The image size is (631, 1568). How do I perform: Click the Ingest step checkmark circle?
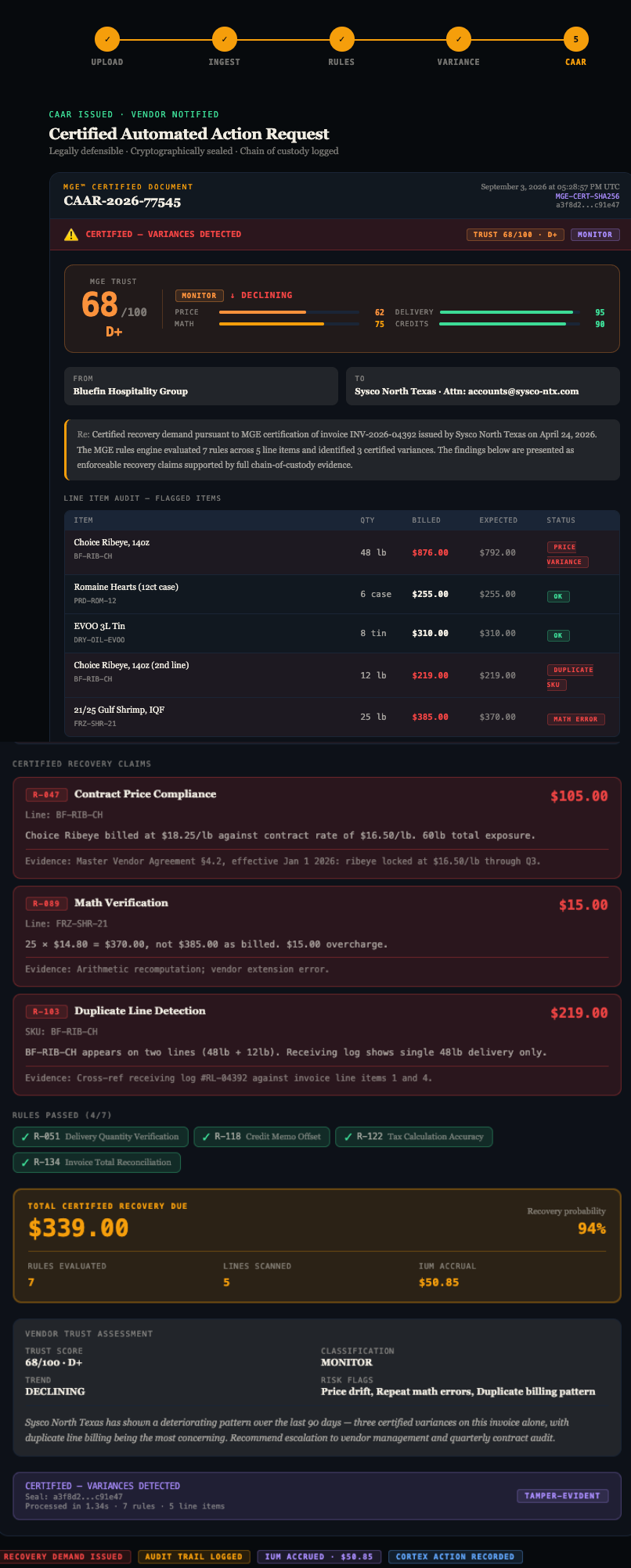point(224,38)
